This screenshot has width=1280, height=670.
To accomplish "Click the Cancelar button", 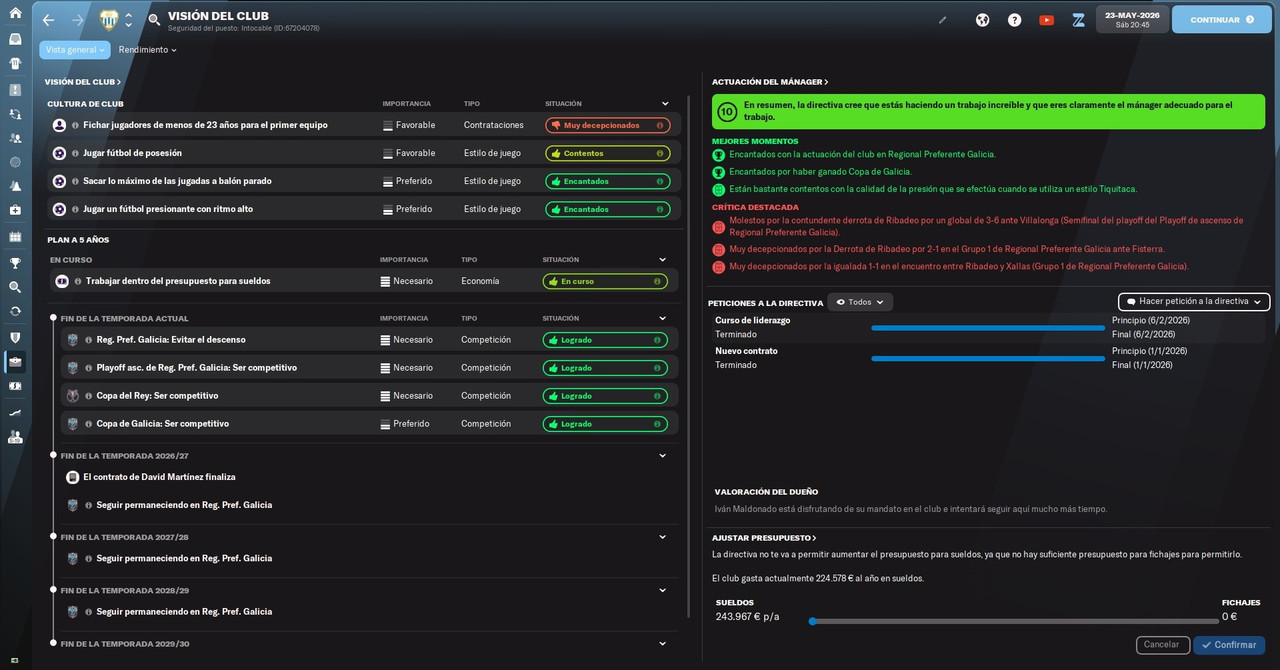I will tap(1163, 645).
